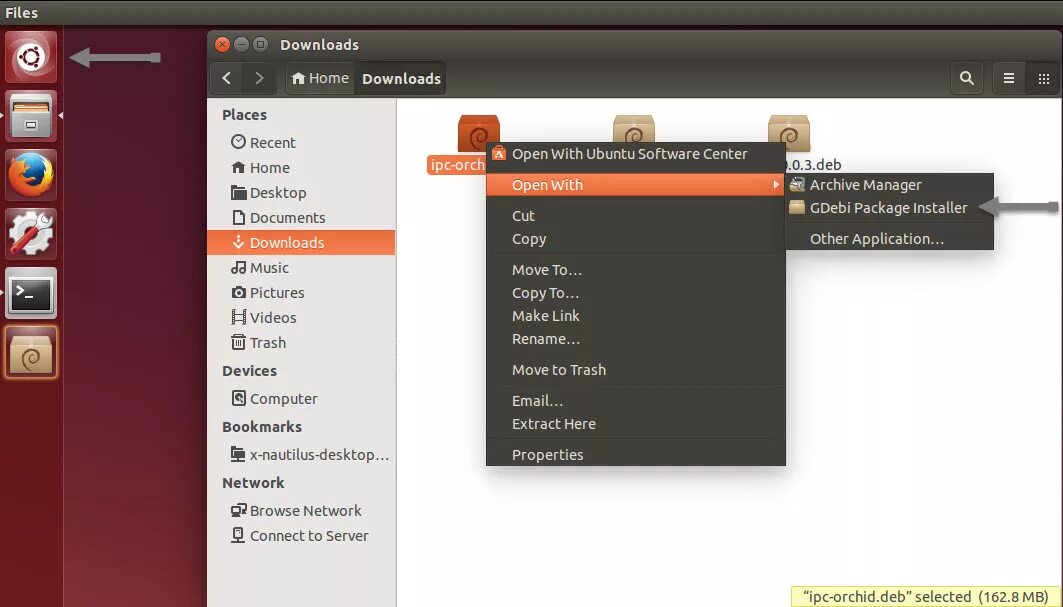Select the middle deb package icon
This screenshot has height=607, width=1063.
[x=634, y=129]
